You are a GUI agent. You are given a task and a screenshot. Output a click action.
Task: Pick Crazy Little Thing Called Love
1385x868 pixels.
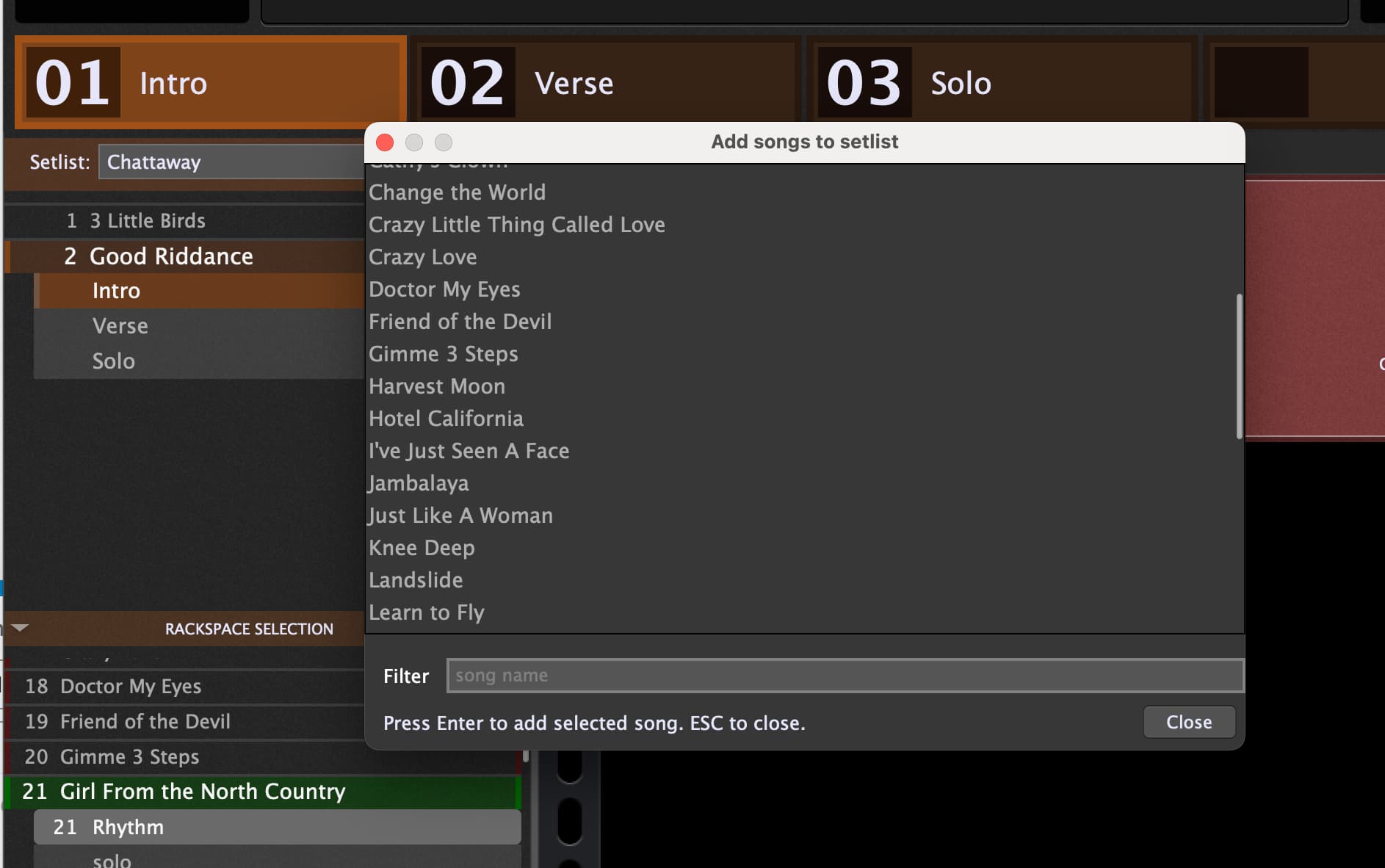516,225
